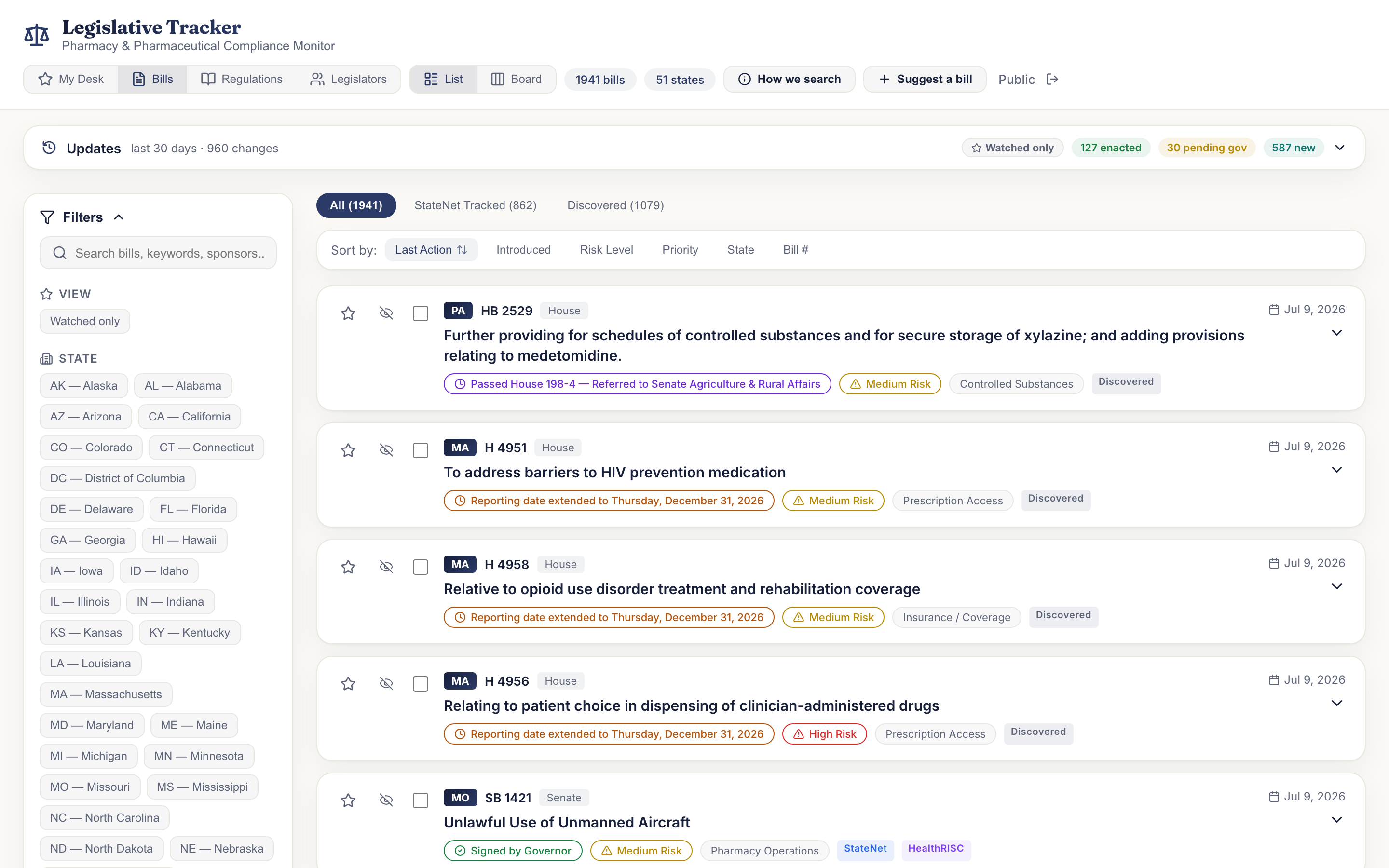This screenshot has width=1389, height=868.
Task: Hide the PA HB 2529 bill
Action: click(386, 313)
